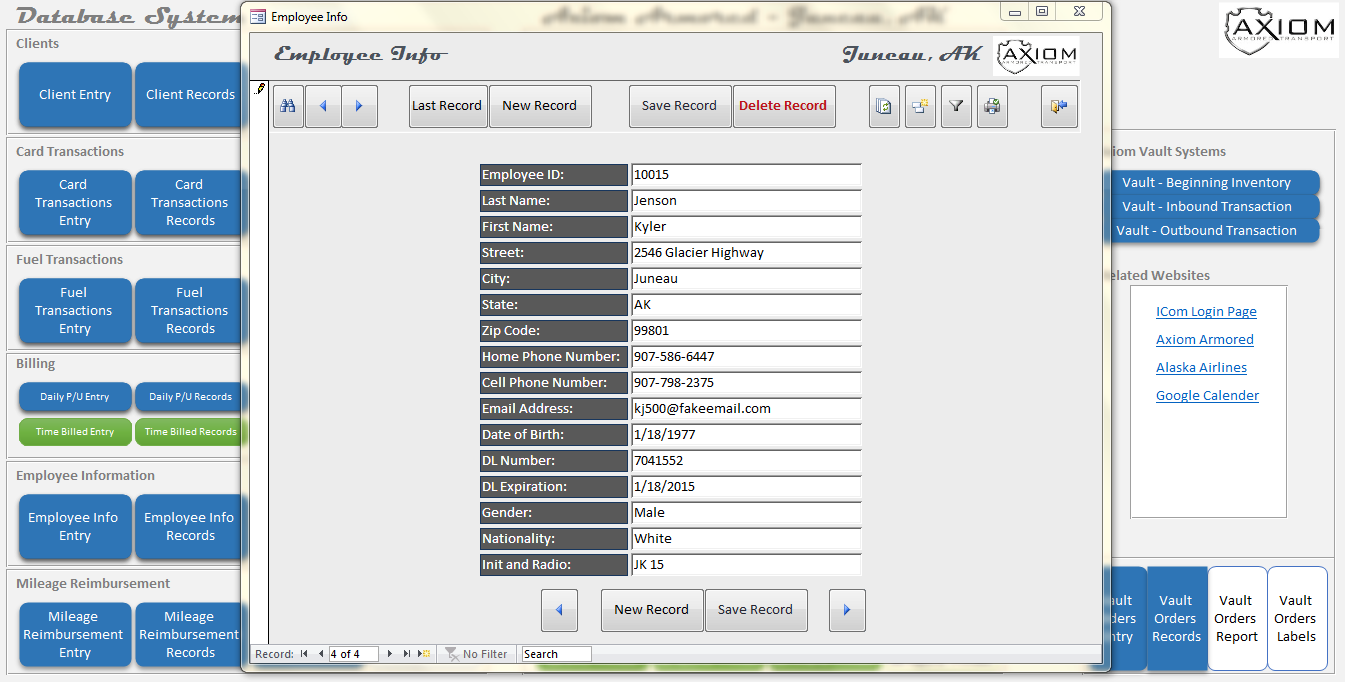Viewport: 1345px width, 682px height.
Task: Click the Search box in the navigation bar
Action: click(556, 654)
